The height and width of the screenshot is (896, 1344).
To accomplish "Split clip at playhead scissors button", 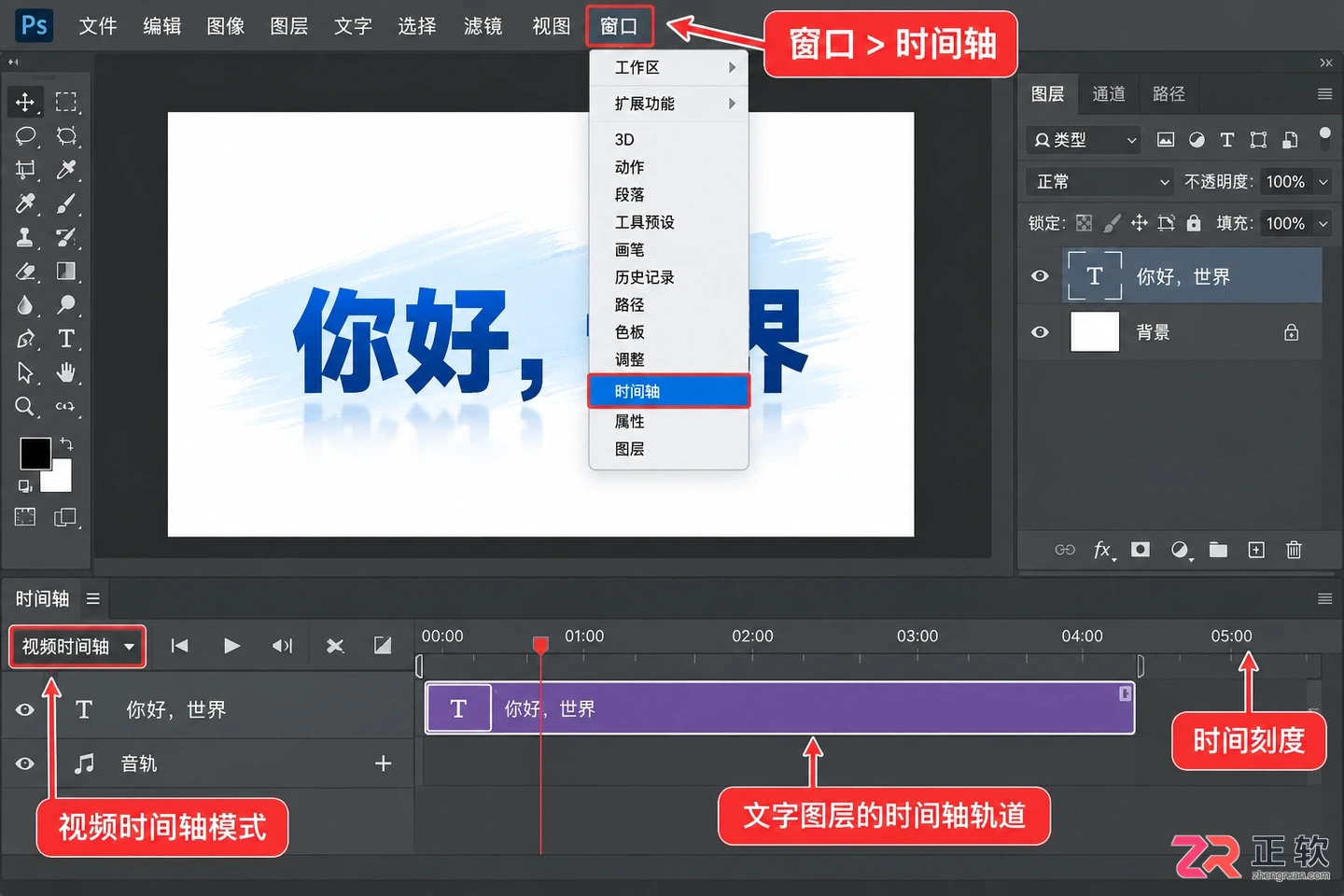I will pyautogui.click(x=335, y=645).
